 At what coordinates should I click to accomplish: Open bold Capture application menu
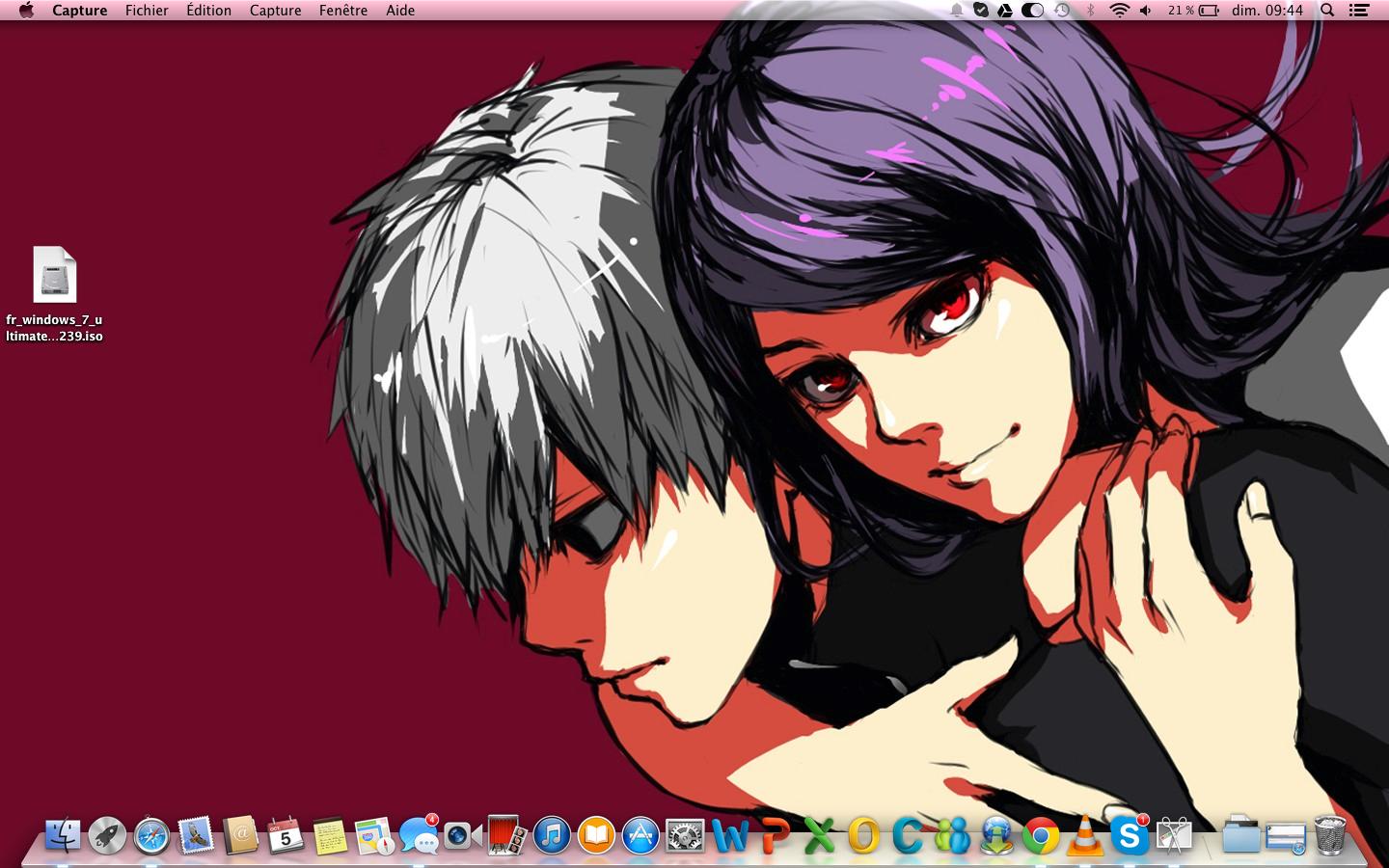[x=80, y=11]
